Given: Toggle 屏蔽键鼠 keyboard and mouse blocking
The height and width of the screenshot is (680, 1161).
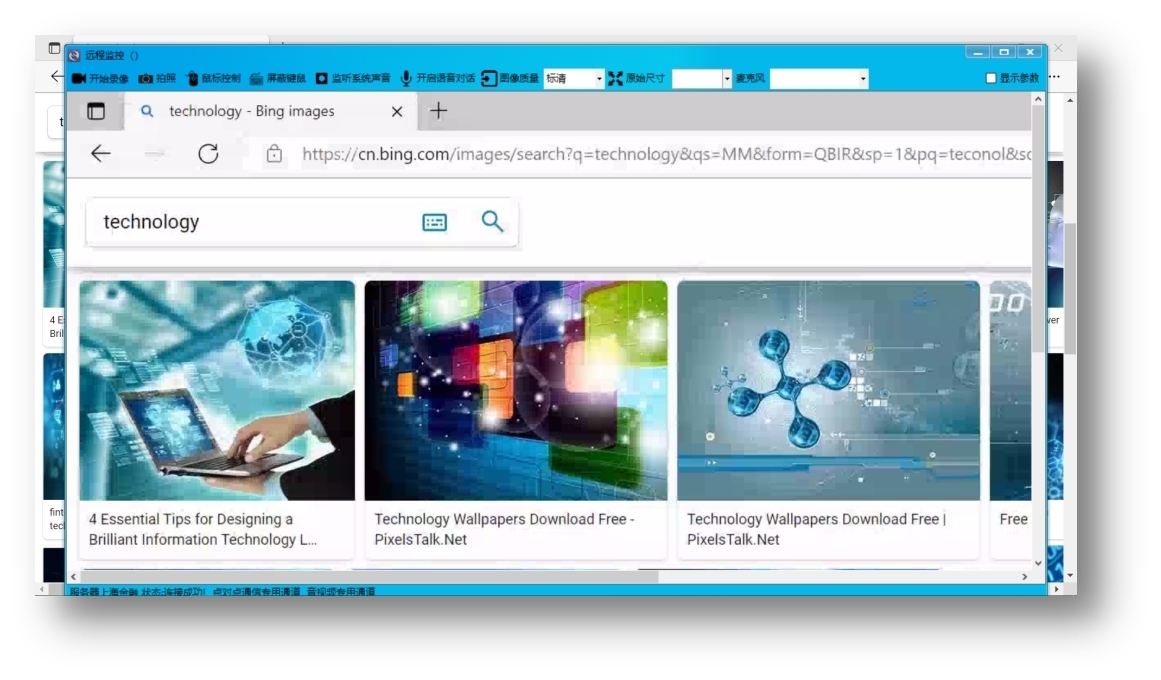Looking at the screenshot, I should (x=256, y=78).
